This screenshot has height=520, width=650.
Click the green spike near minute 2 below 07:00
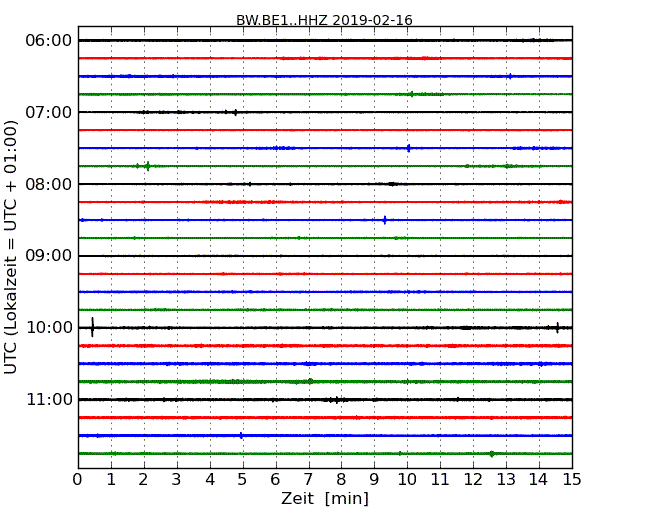tap(148, 166)
